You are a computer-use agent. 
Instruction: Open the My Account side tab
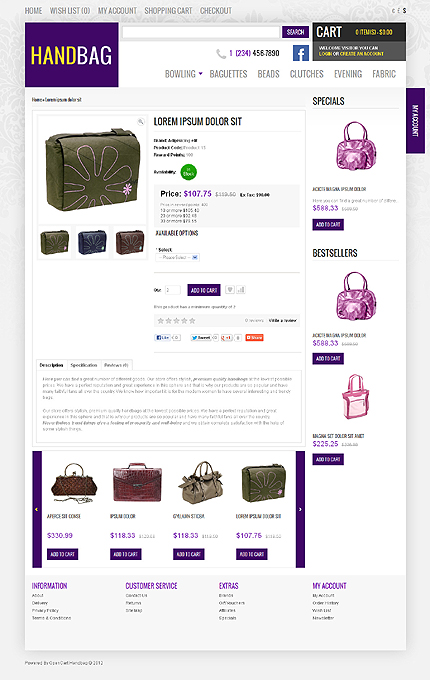click(x=415, y=121)
